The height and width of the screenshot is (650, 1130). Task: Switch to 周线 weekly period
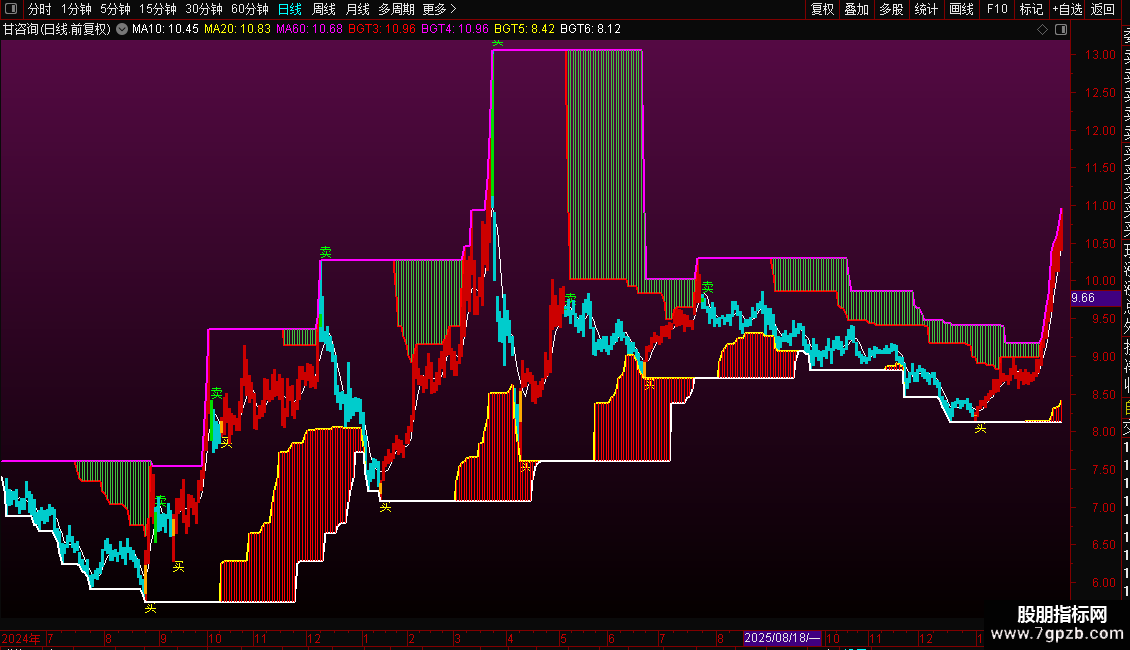coord(324,9)
